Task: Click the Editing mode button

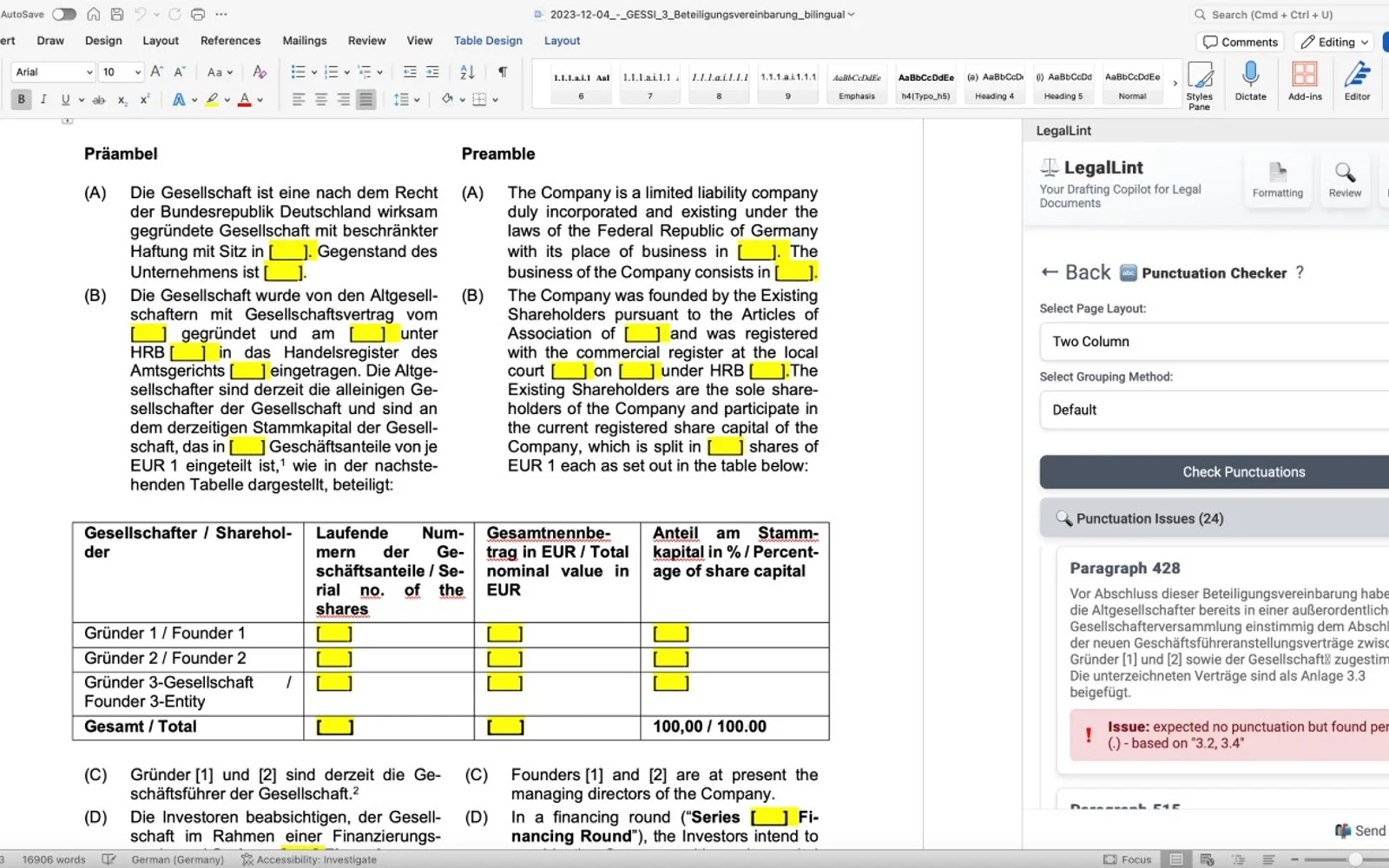Action: coord(1334,42)
